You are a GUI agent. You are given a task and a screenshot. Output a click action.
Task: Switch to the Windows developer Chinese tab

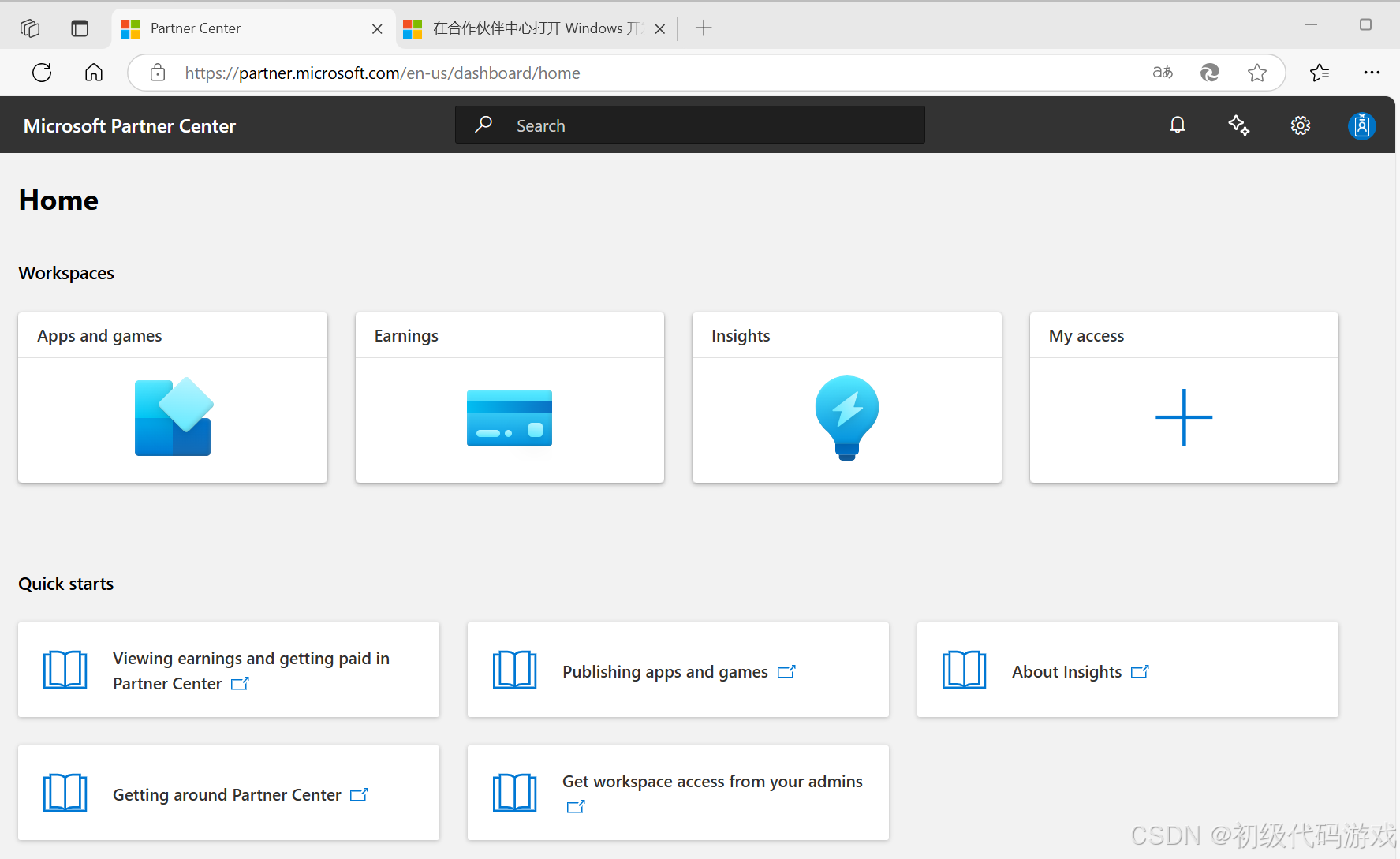(535, 28)
